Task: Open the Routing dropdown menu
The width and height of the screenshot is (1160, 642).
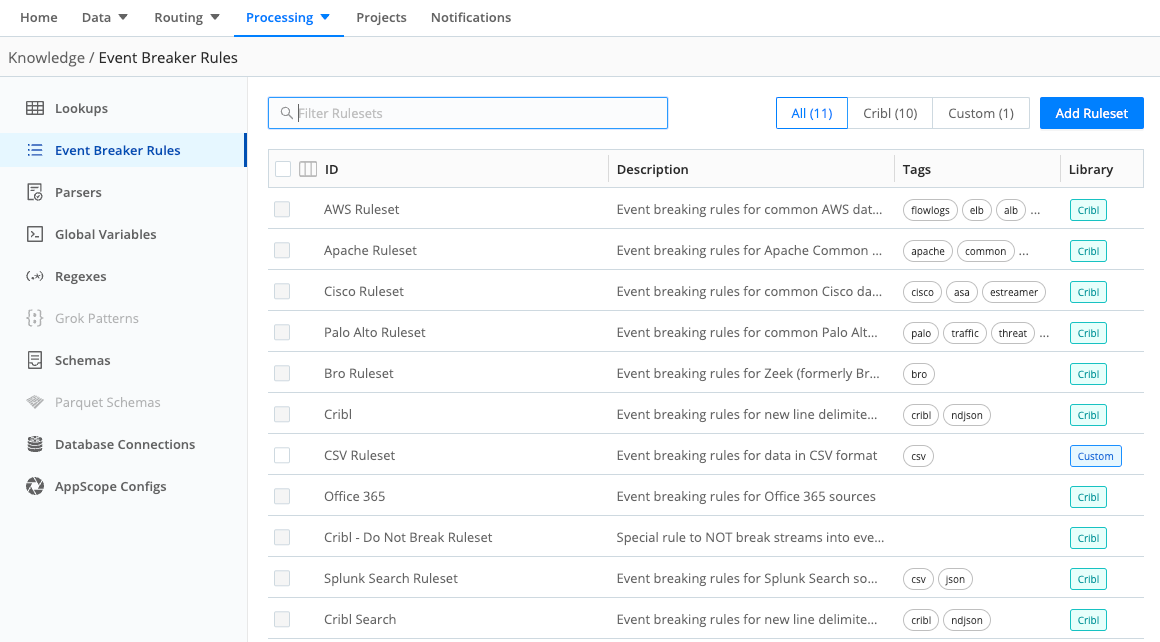Action: point(189,17)
